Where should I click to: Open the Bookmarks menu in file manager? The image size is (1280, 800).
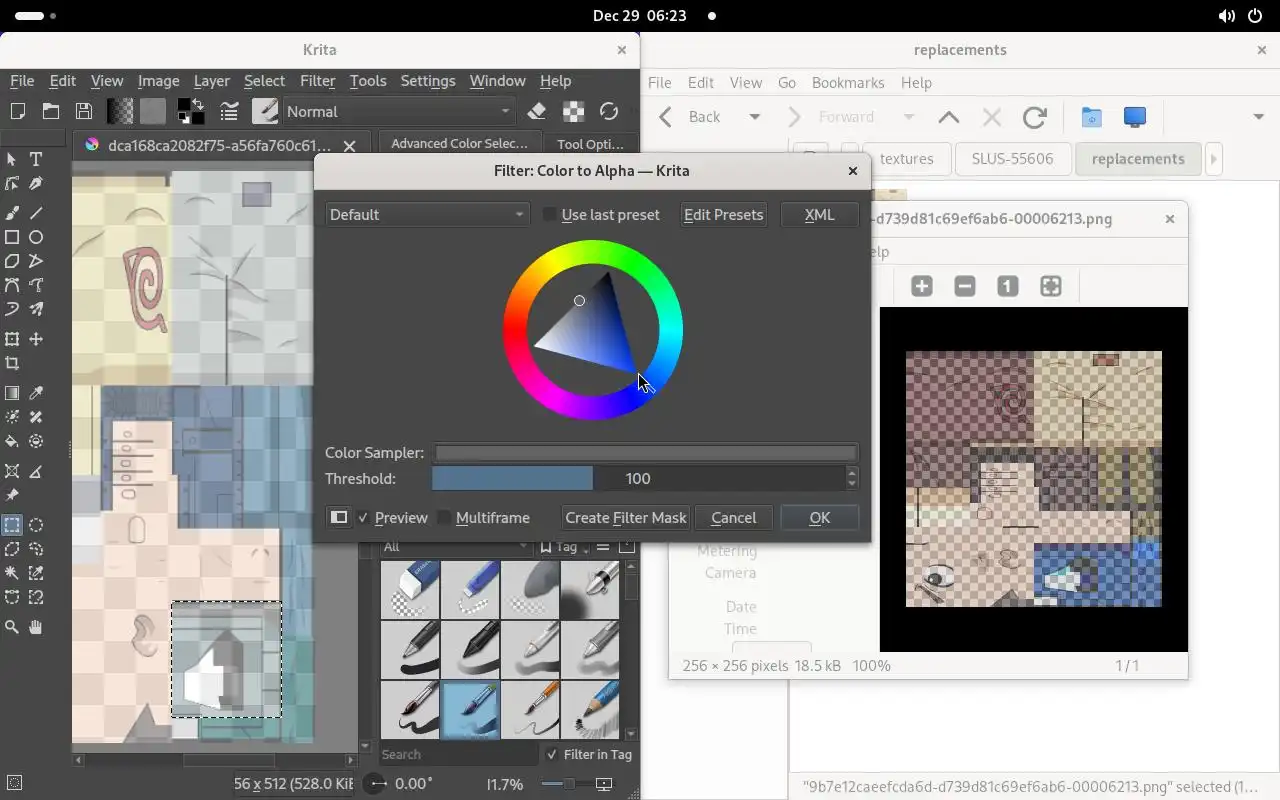(x=848, y=83)
